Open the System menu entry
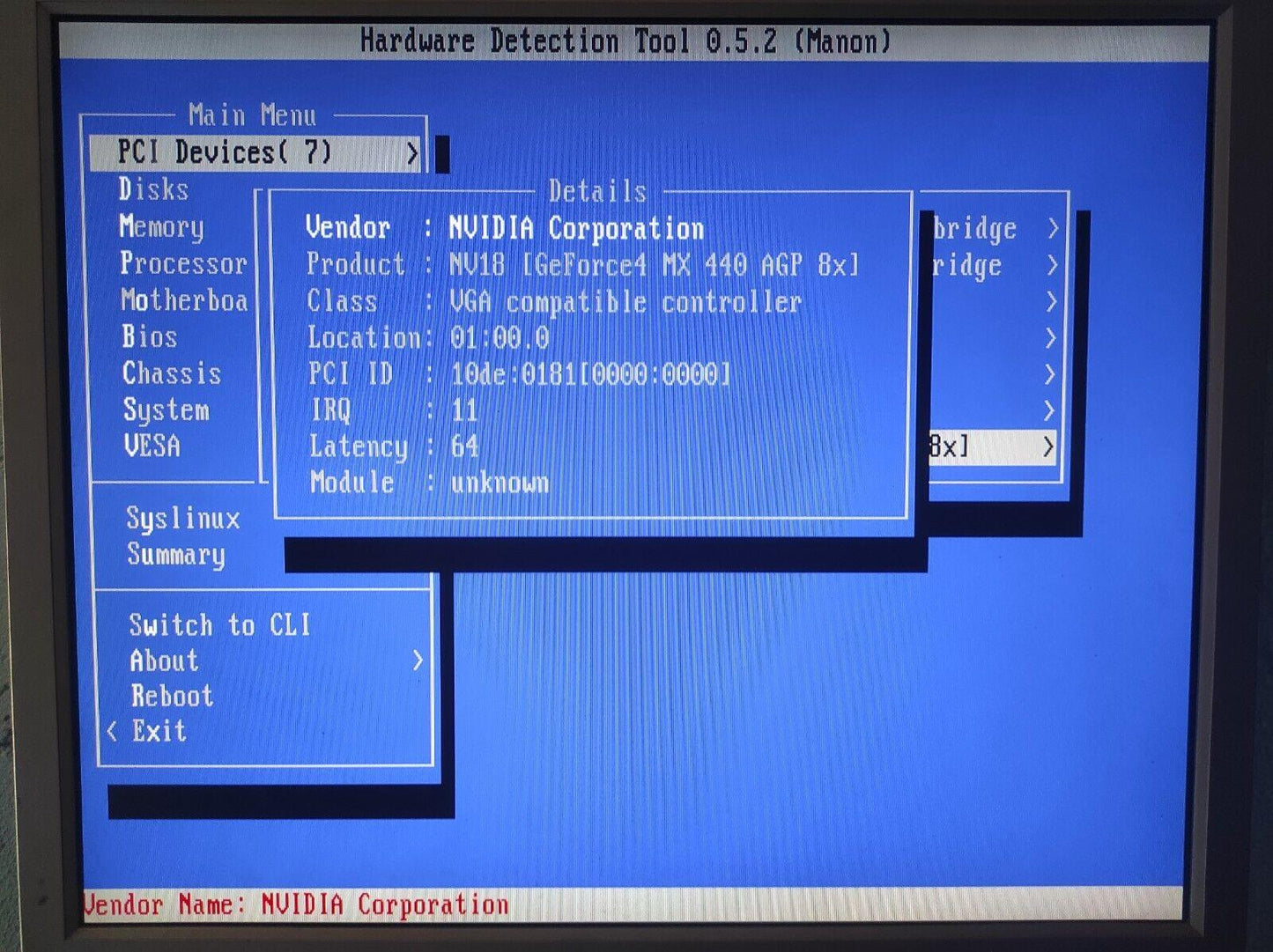The height and width of the screenshot is (952, 1273). [x=167, y=410]
